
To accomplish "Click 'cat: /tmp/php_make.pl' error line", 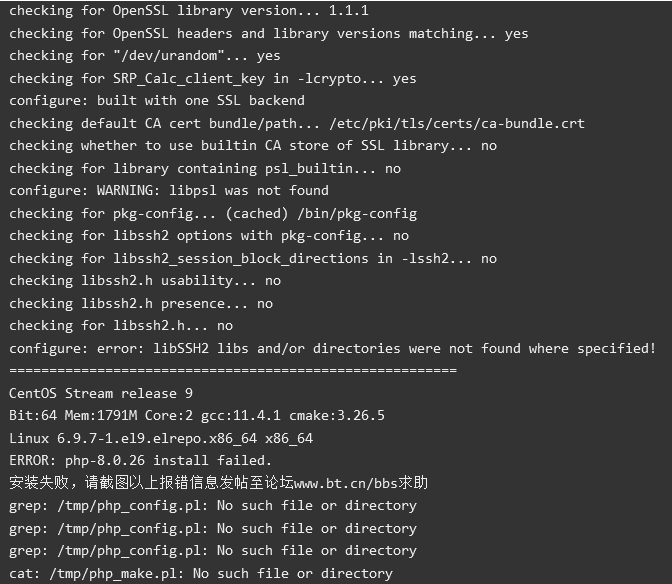I will tap(201, 573).
